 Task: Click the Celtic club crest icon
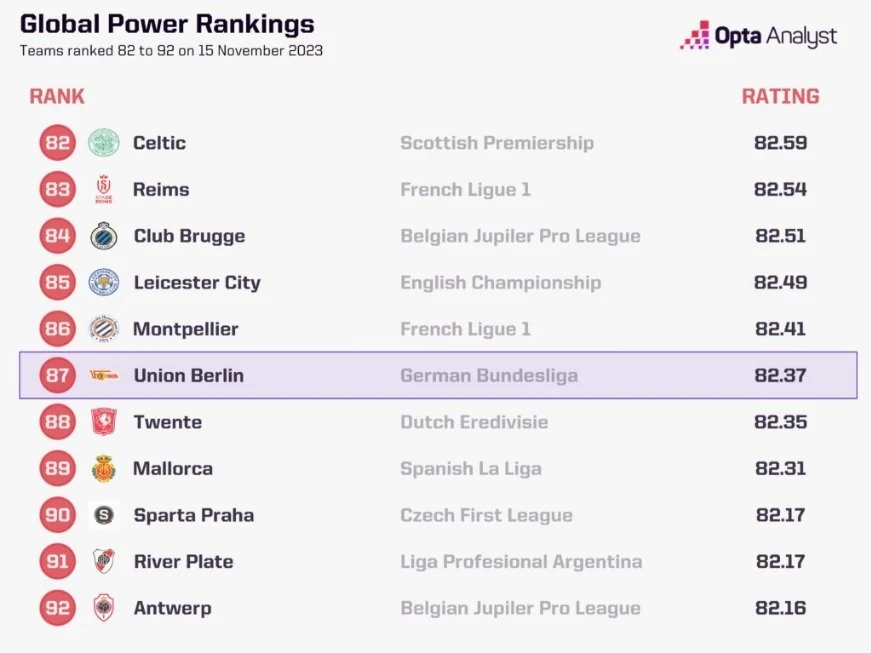coord(104,143)
